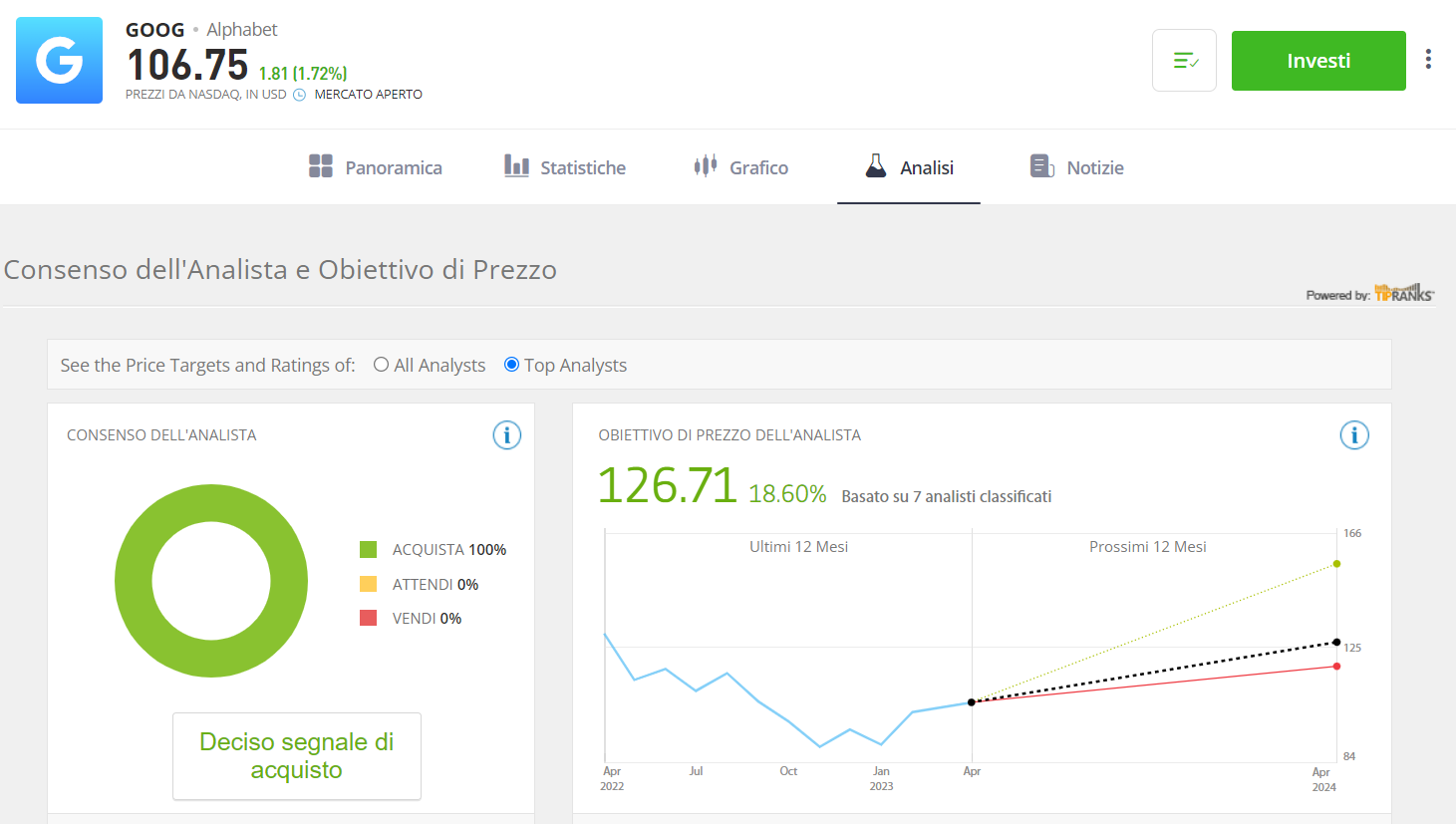Click the 126.71 price target value
Screen dimensions: 1456x824
(x=668, y=486)
